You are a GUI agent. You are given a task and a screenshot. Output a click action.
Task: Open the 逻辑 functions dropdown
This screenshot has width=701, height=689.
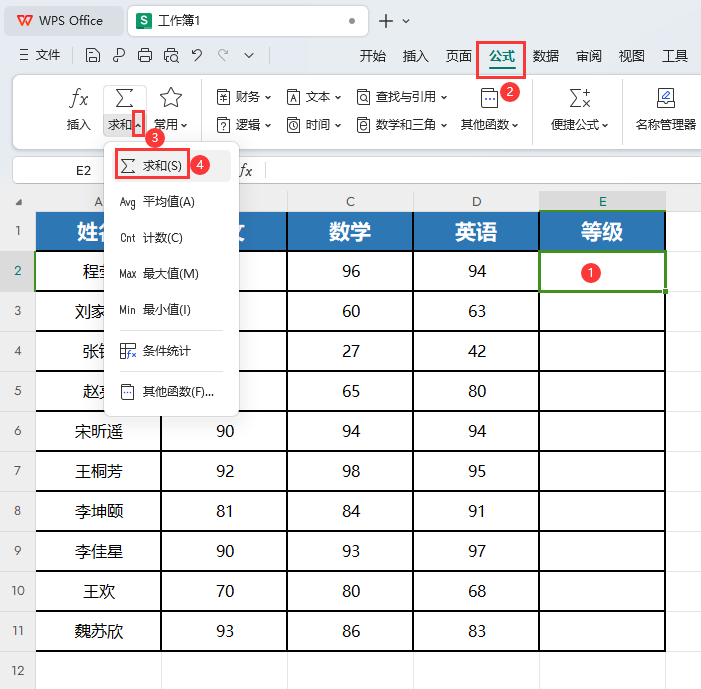pyautogui.click(x=244, y=125)
